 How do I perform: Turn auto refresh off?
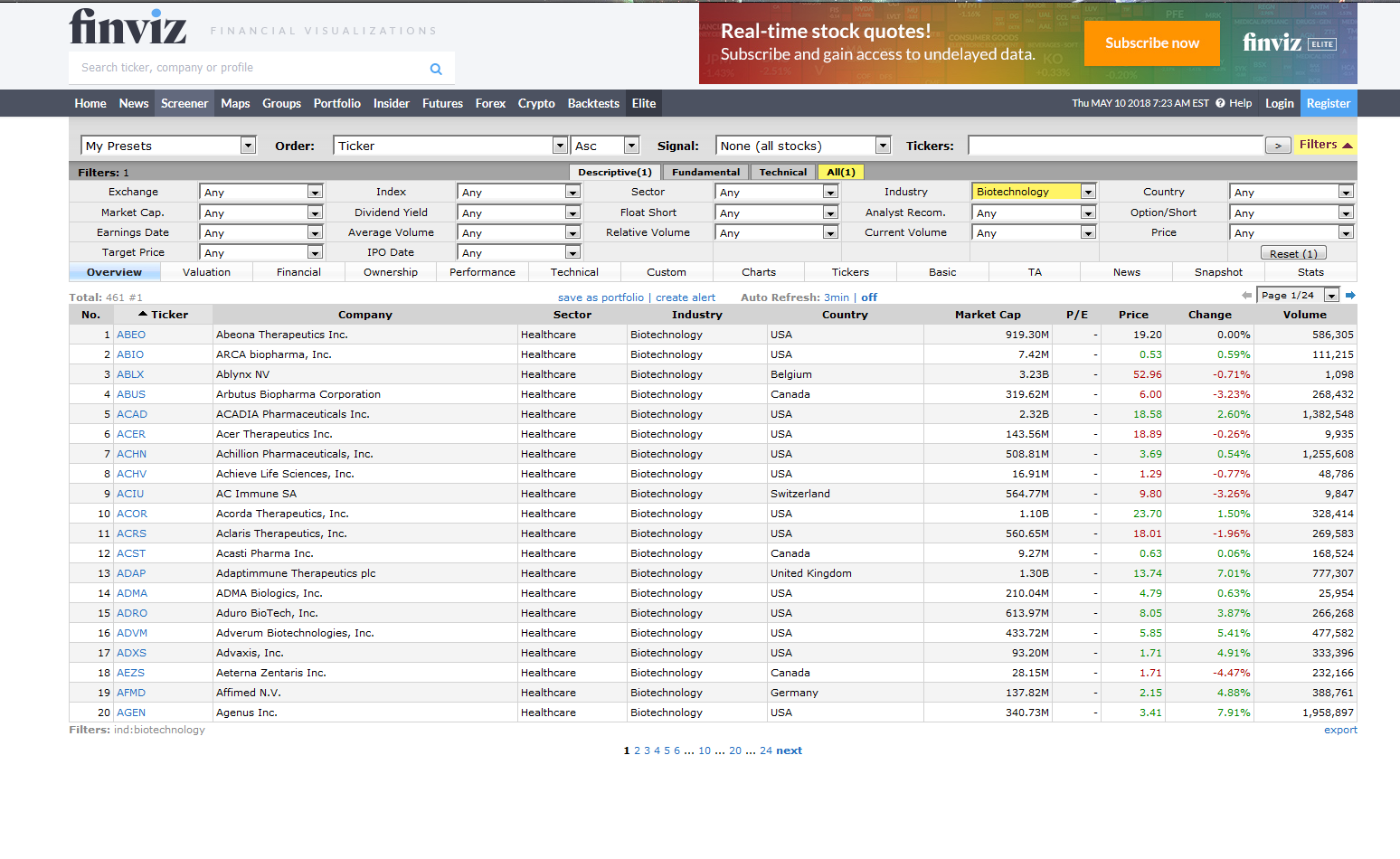[869, 297]
